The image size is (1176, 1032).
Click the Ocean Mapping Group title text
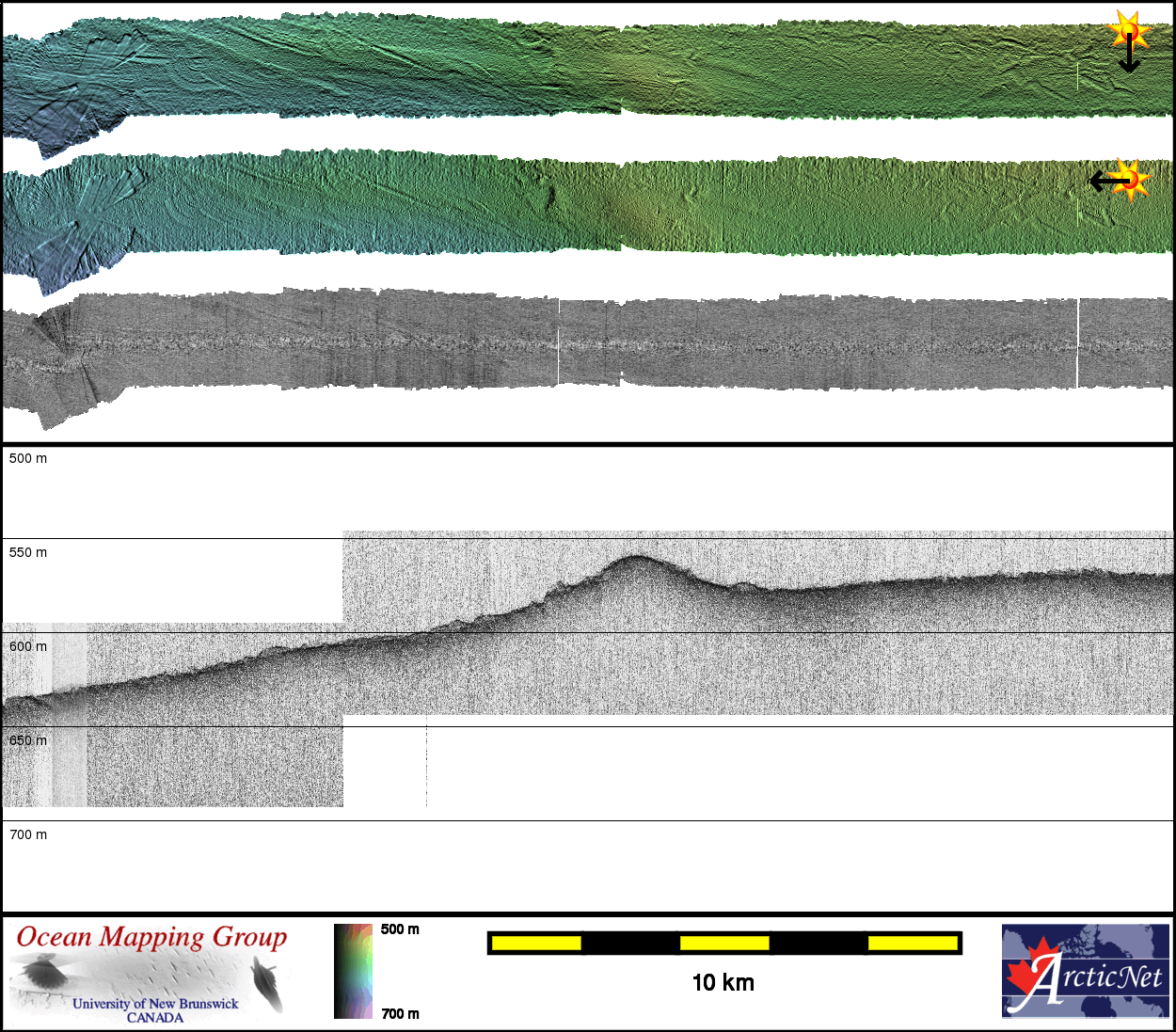coord(151,937)
